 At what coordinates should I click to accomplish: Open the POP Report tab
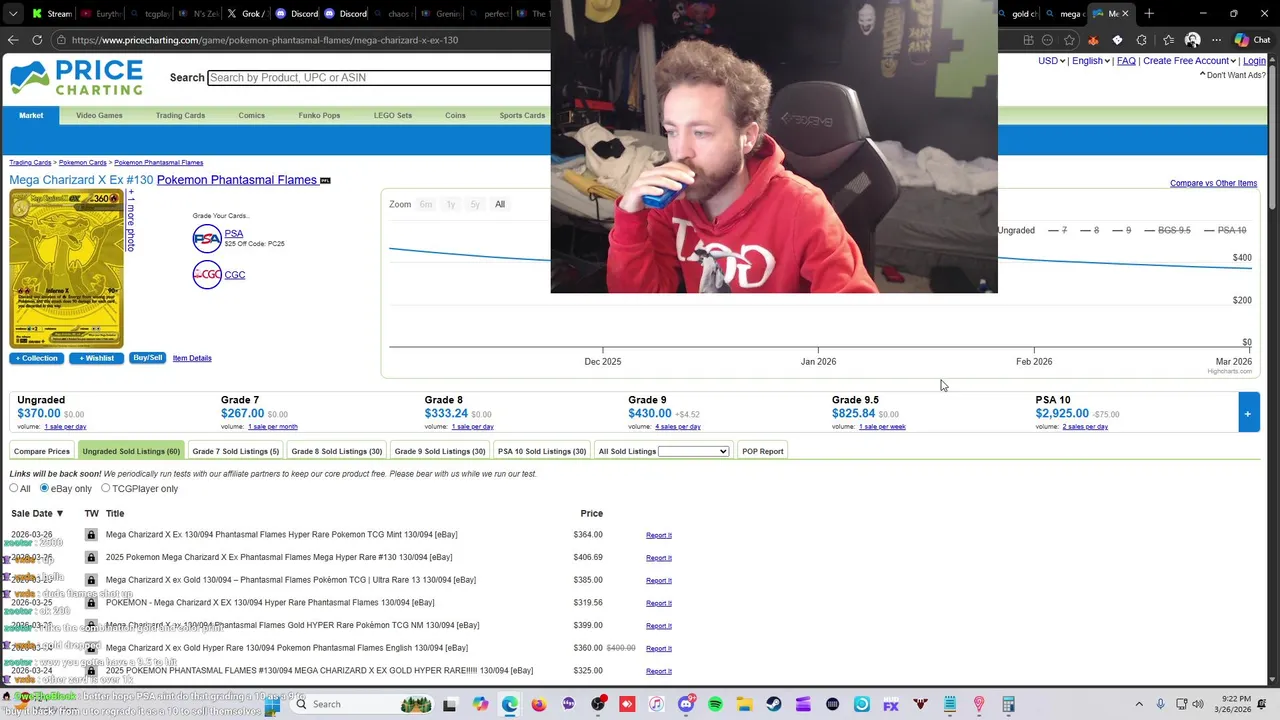pyautogui.click(x=763, y=451)
